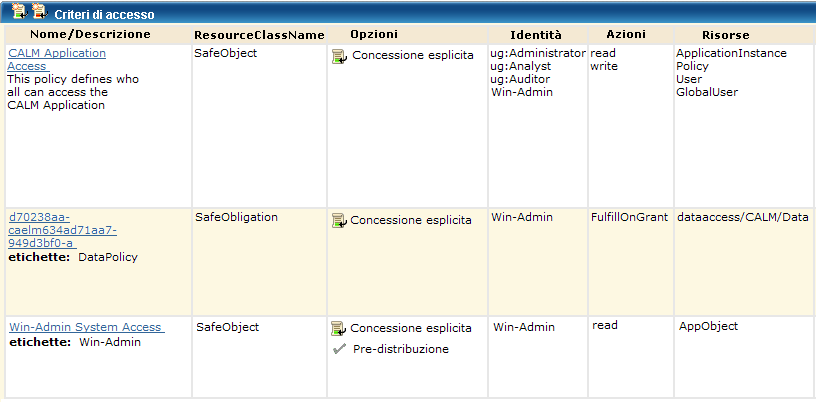Click the green policy icon in the header

(18, 11)
